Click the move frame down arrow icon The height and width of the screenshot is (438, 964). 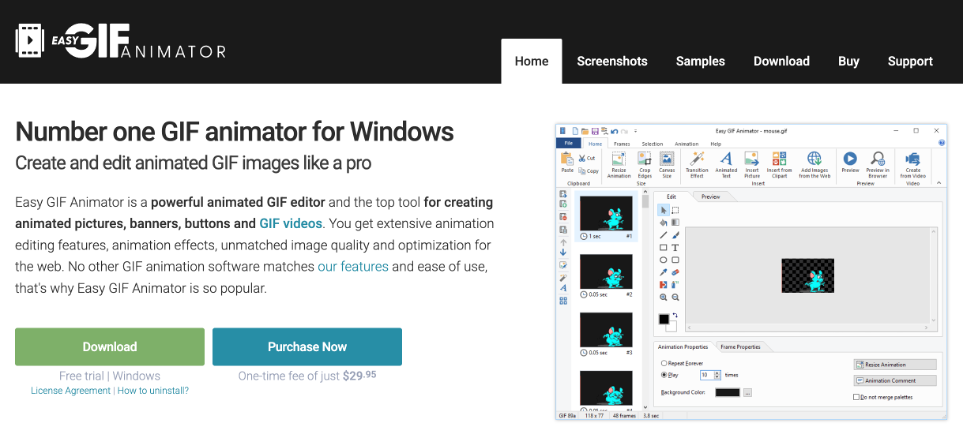coord(563,252)
